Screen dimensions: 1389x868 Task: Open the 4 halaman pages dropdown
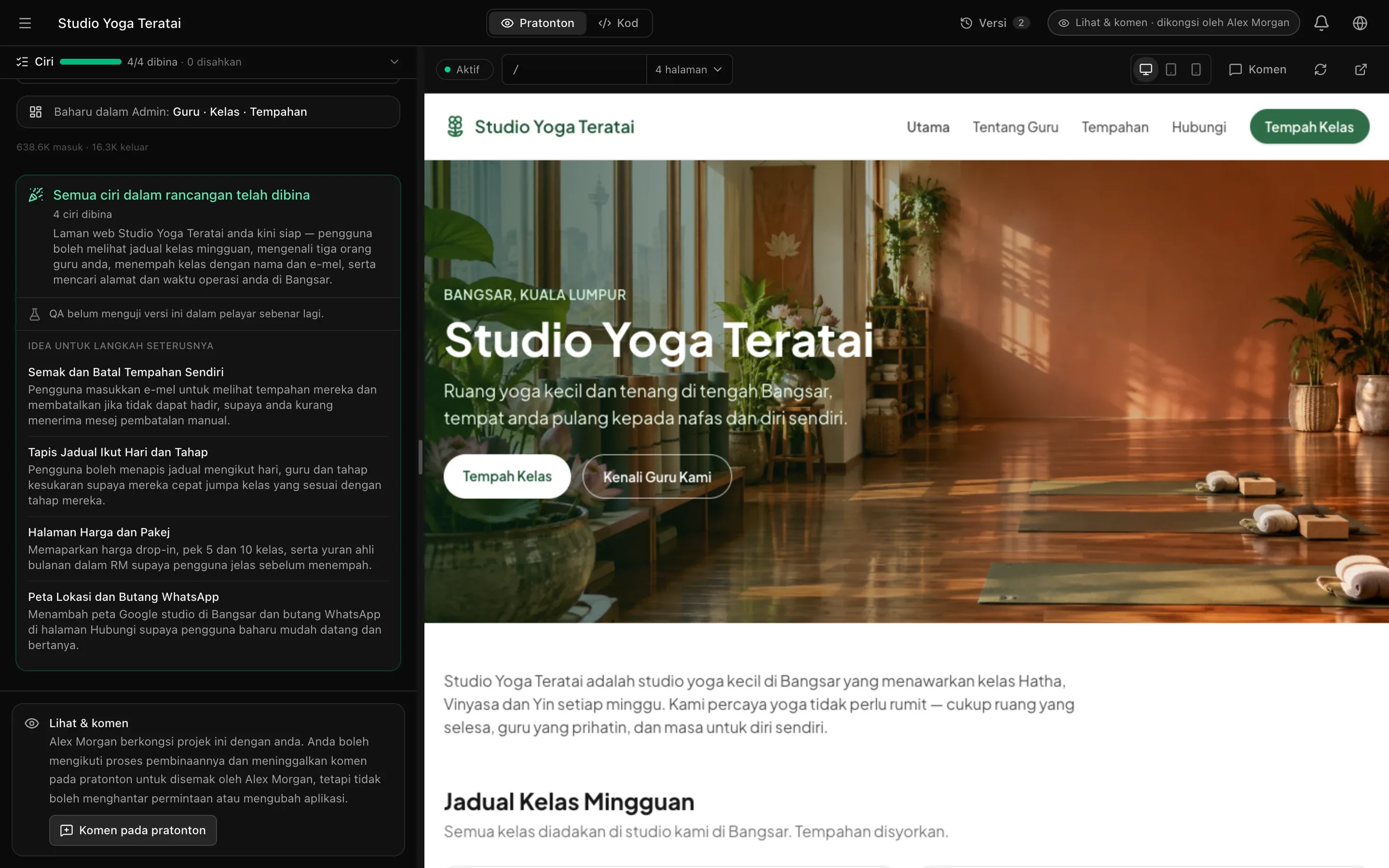click(x=689, y=69)
